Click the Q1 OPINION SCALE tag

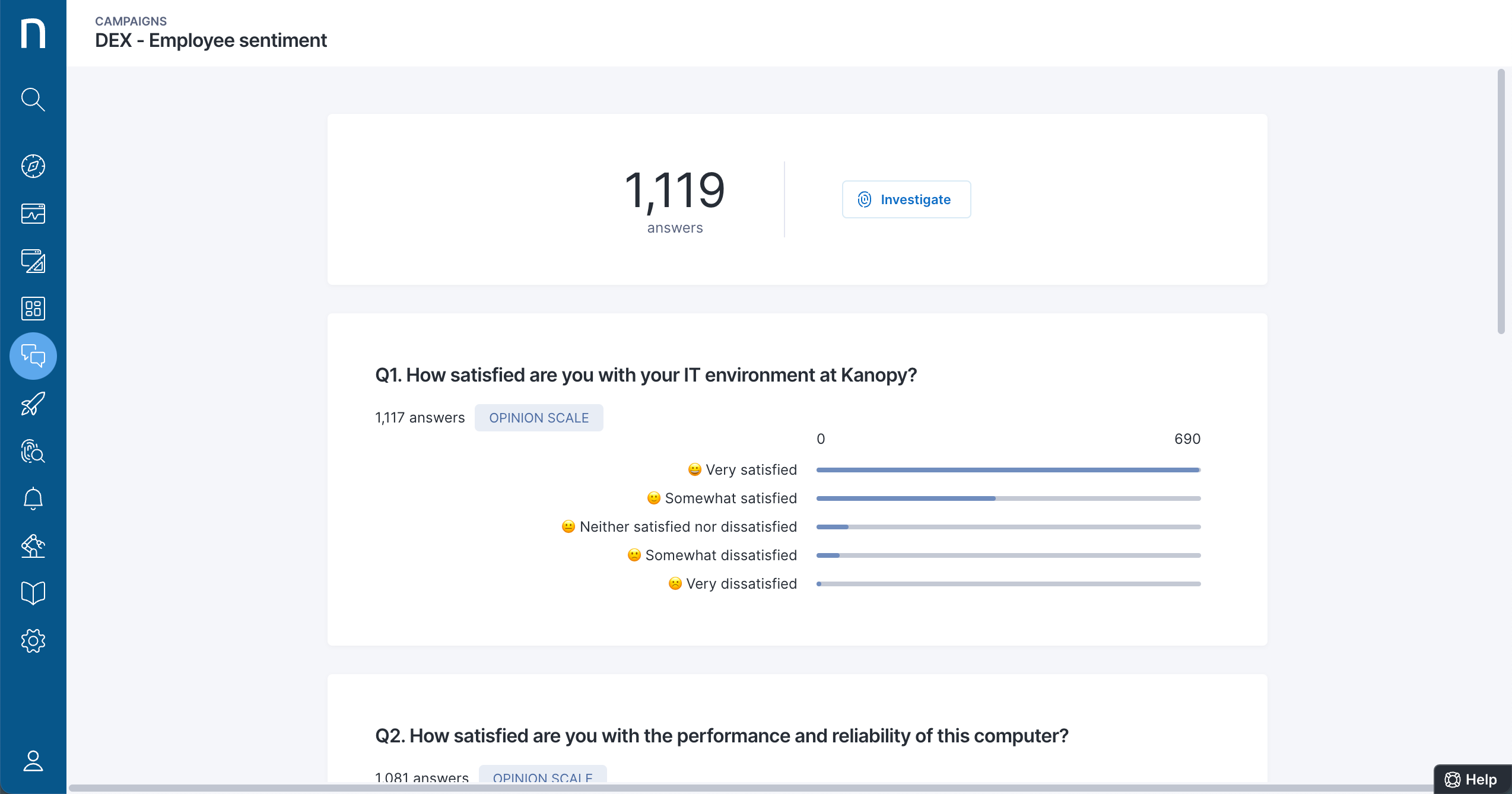(x=538, y=418)
